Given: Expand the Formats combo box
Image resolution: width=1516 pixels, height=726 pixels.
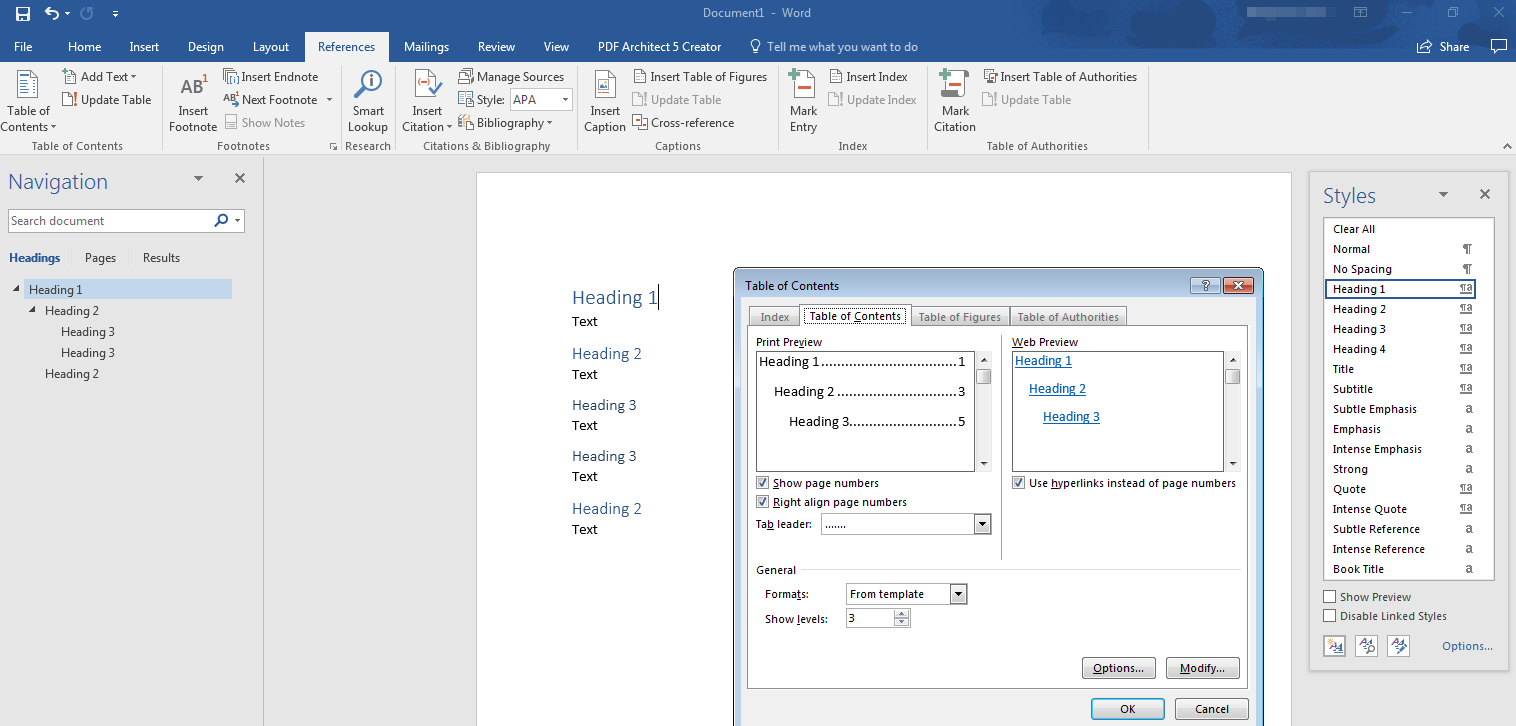Looking at the screenshot, I should 958,594.
